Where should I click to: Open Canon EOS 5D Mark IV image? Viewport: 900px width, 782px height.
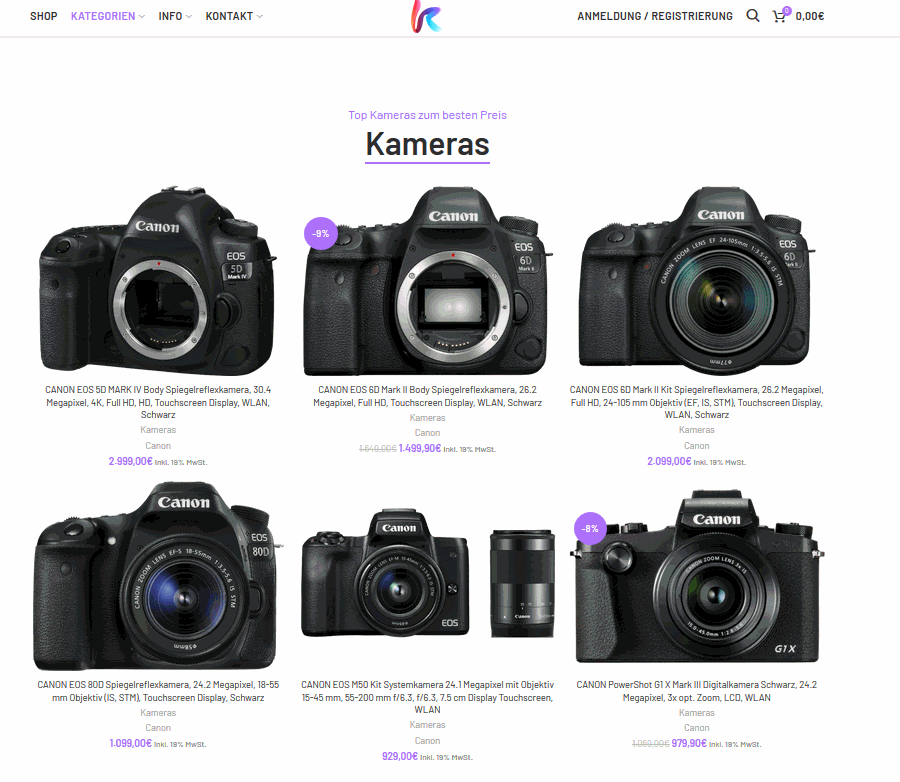(158, 280)
